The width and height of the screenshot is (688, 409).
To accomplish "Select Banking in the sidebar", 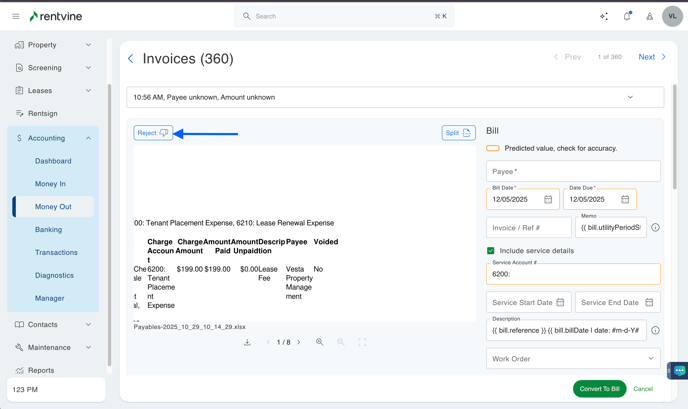I will pos(48,229).
